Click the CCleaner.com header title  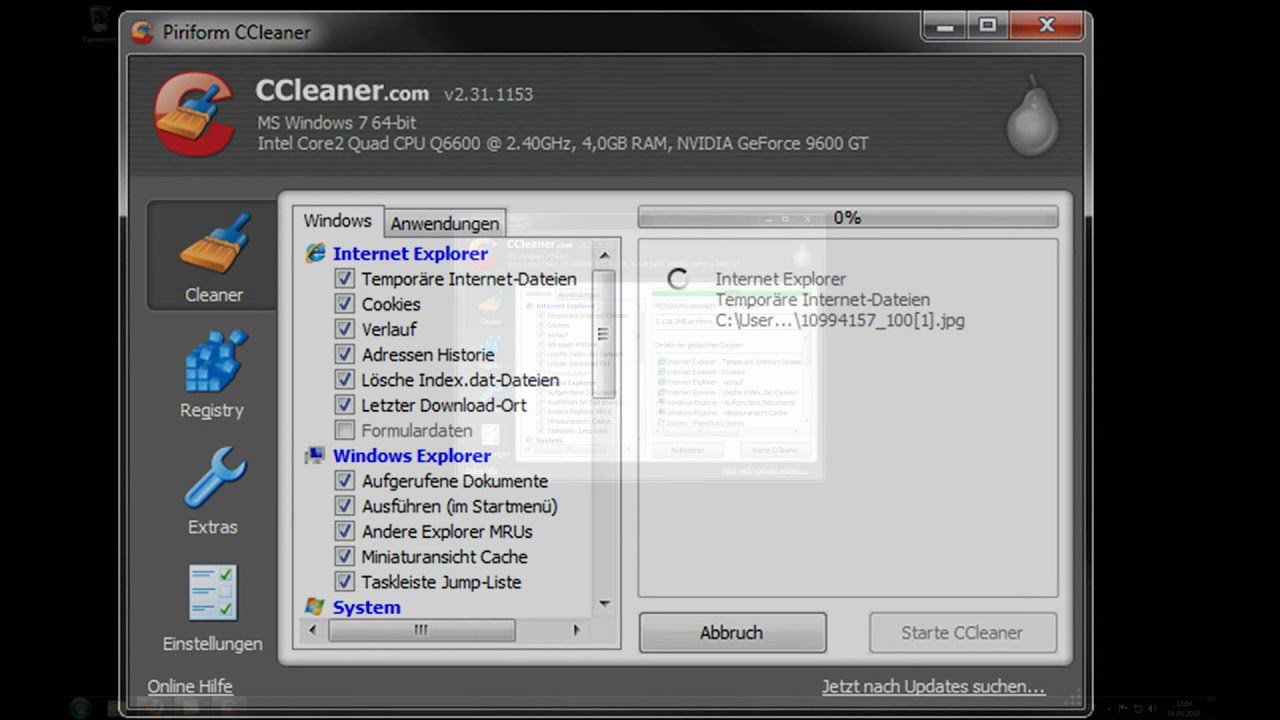(x=343, y=91)
